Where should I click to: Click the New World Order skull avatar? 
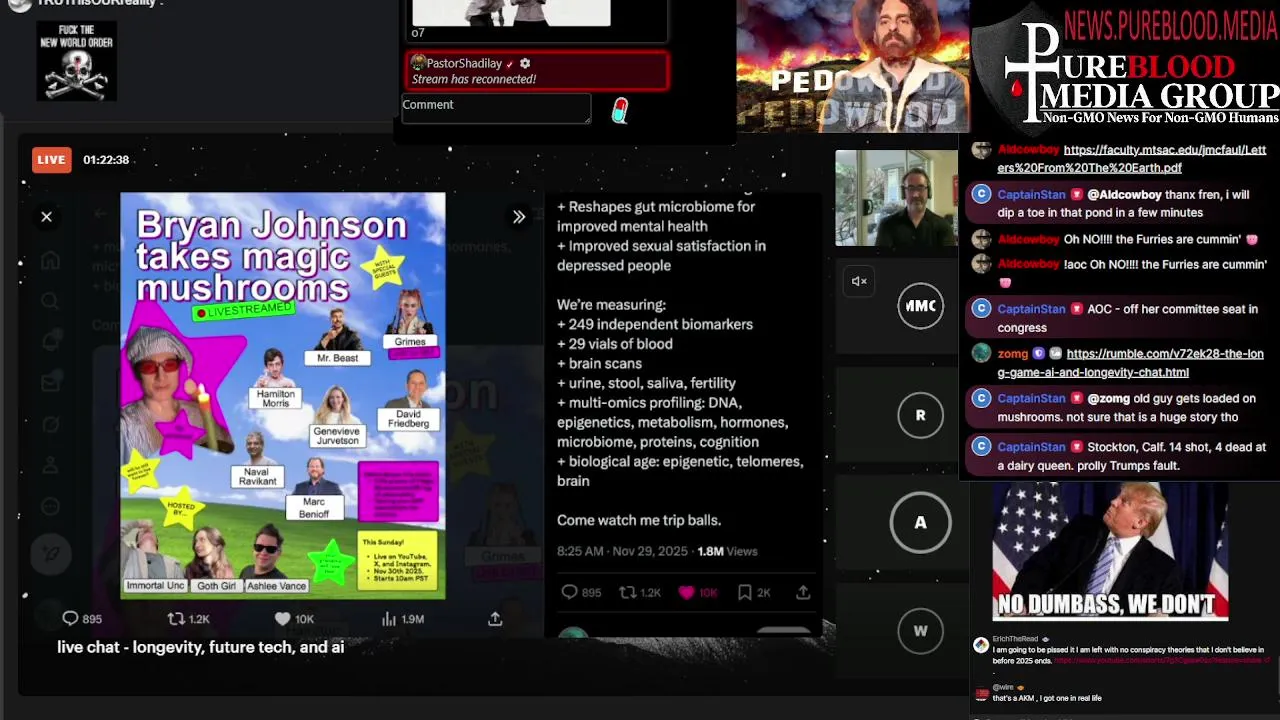(x=77, y=61)
